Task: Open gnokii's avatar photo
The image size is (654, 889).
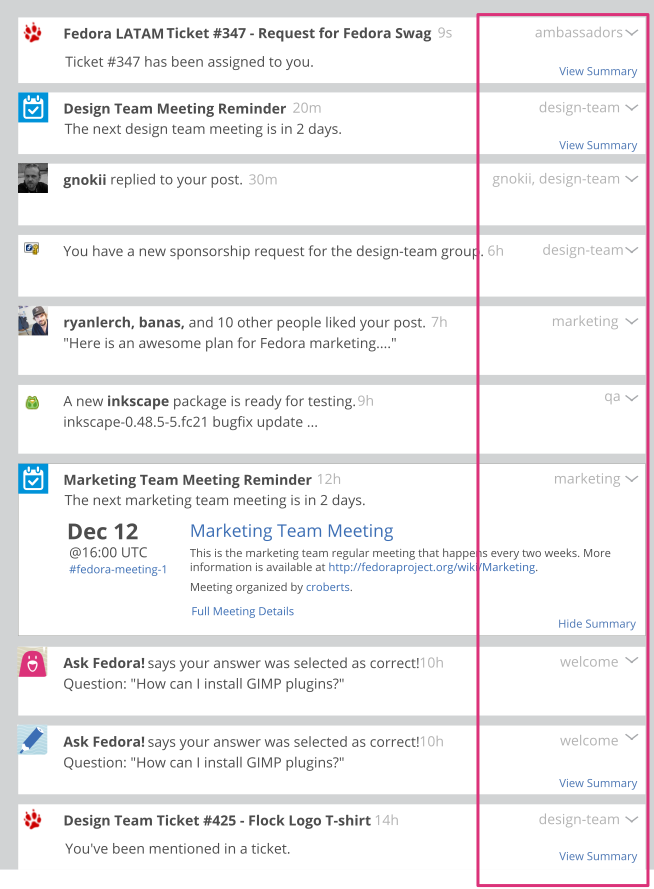Action: pos(33,178)
